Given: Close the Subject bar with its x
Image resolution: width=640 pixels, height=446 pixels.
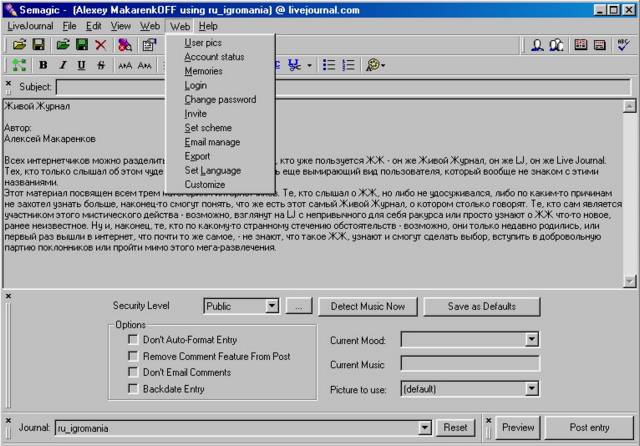Looking at the screenshot, I should pos(8,83).
